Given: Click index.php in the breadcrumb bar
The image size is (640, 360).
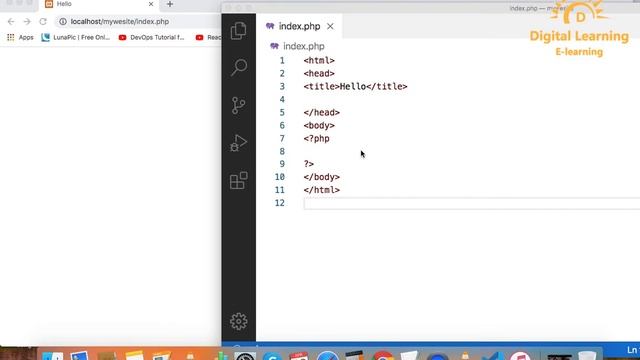Looking at the screenshot, I should click(x=304, y=46).
